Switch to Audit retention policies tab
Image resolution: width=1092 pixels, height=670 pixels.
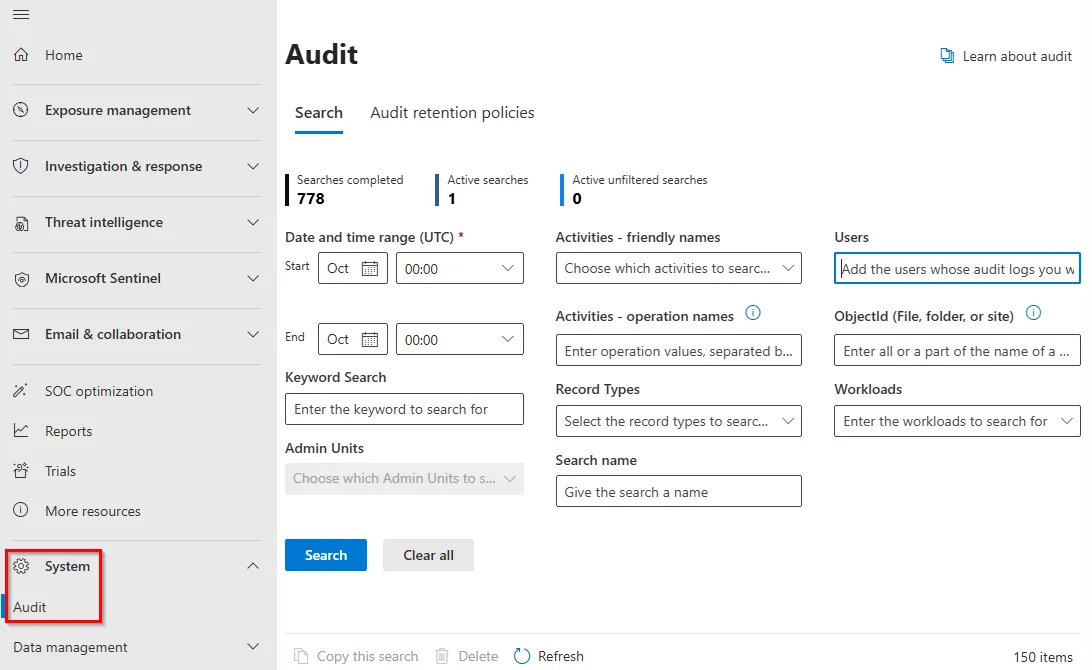(x=452, y=113)
